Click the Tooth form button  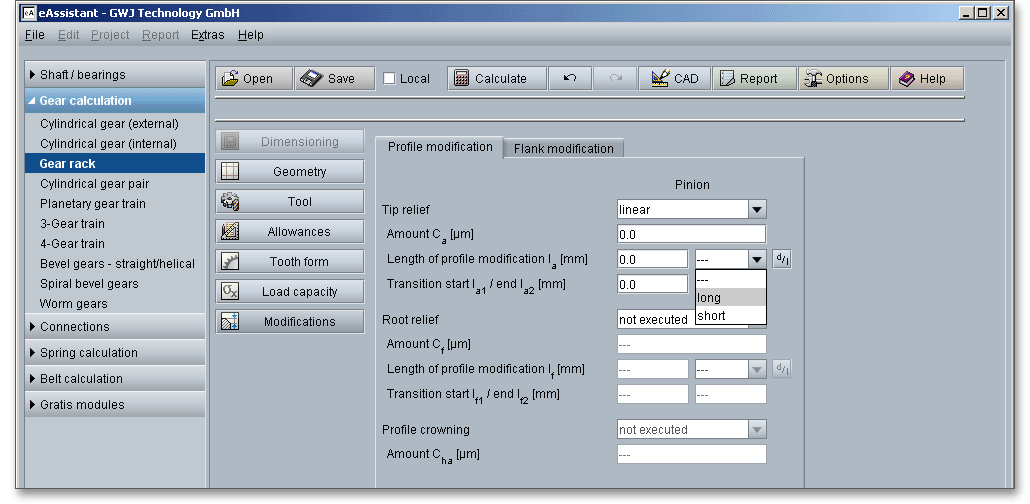click(290, 262)
